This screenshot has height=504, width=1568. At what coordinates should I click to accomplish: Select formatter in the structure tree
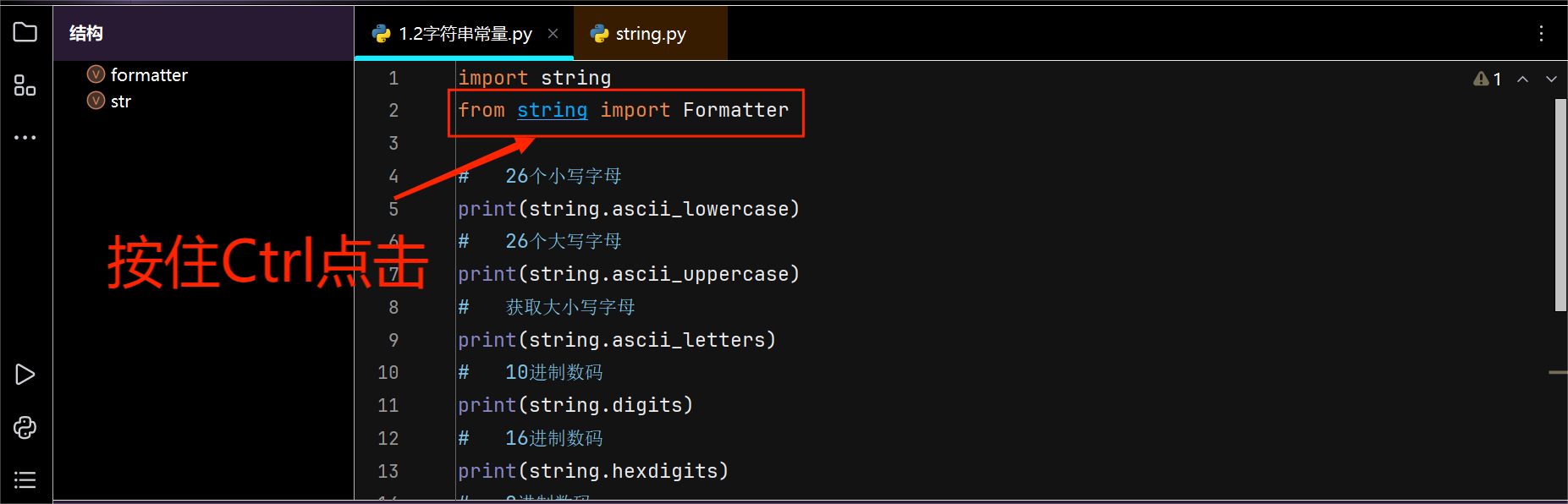[149, 75]
